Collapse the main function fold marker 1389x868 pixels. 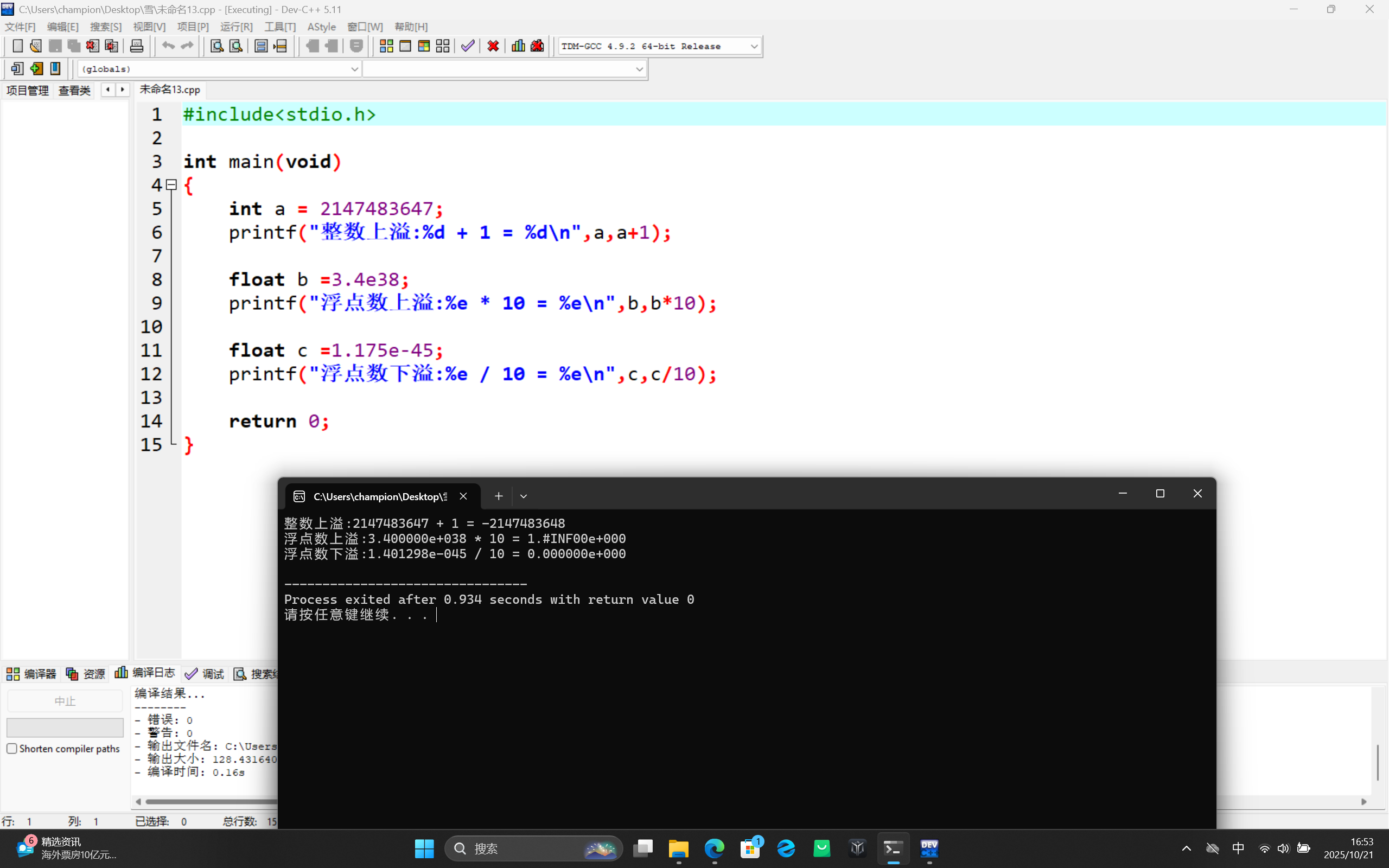coord(171,185)
